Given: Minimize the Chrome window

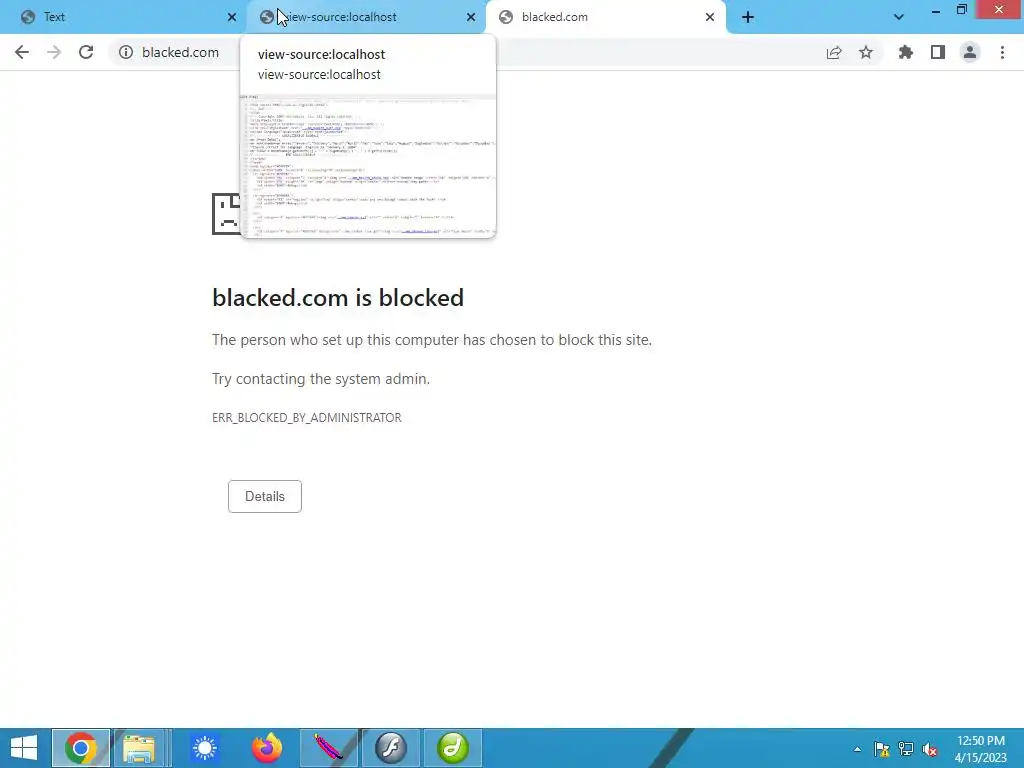Looking at the screenshot, I should coord(936,10).
